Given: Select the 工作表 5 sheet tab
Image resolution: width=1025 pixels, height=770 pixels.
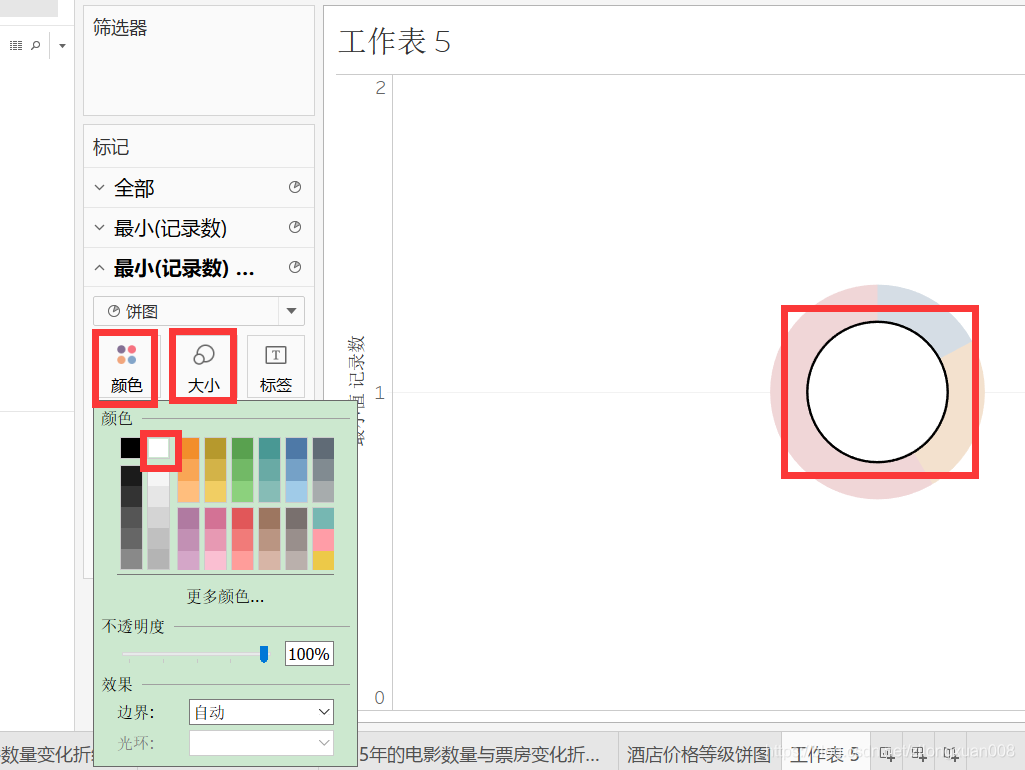Looking at the screenshot, I should (824, 754).
